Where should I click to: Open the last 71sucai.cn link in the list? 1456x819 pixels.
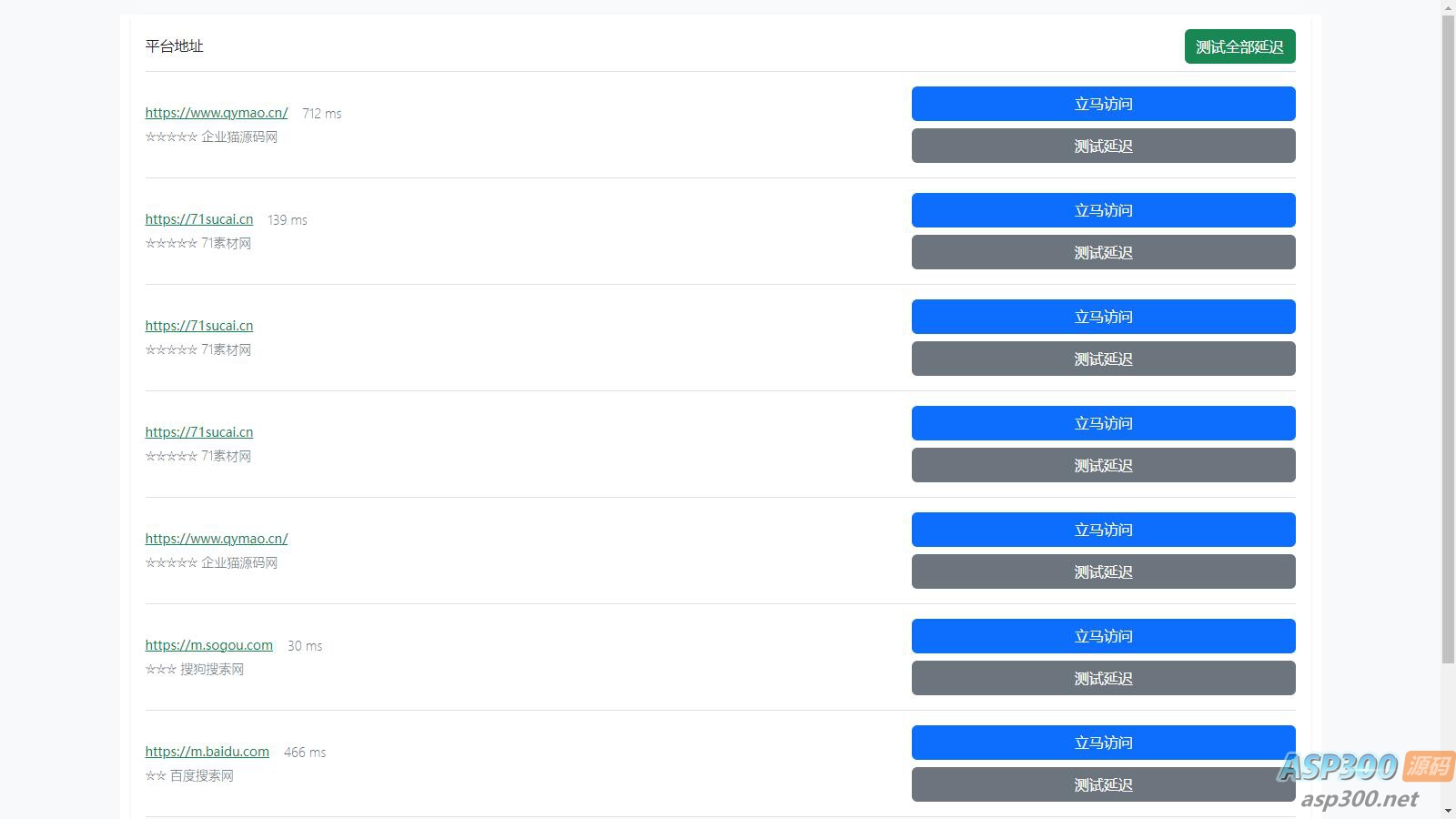199,432
